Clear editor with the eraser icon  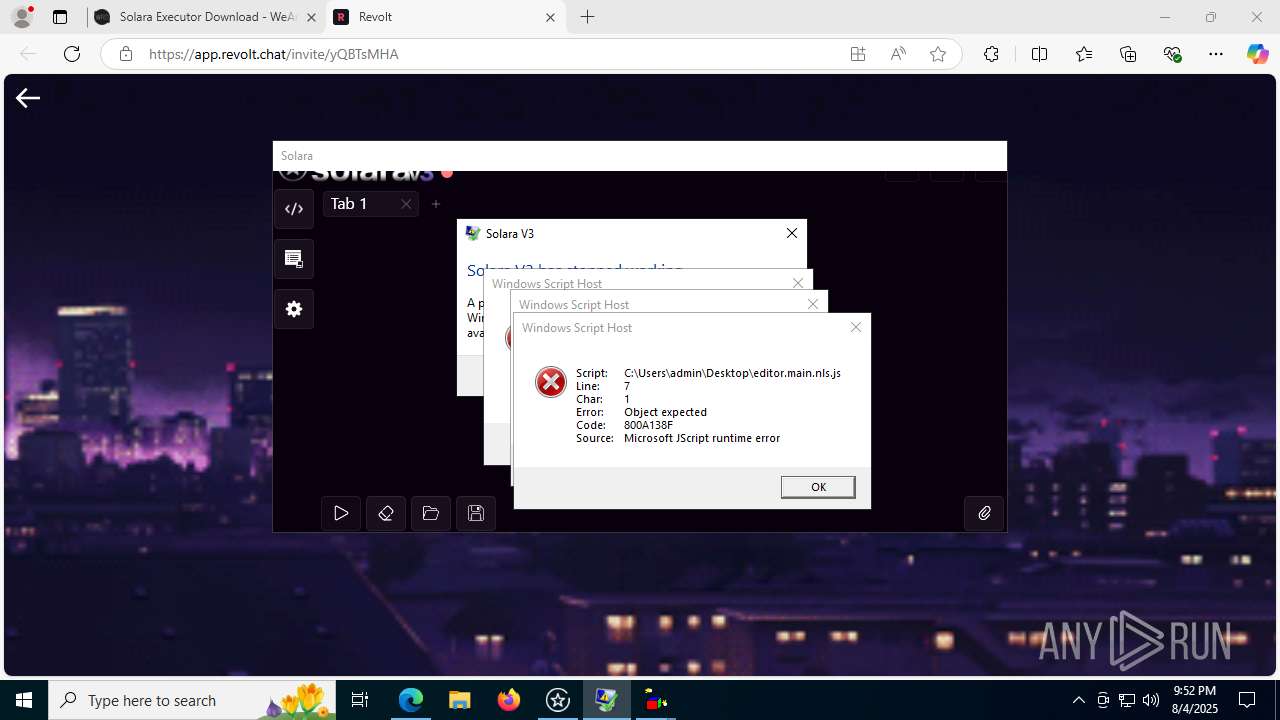click(x=386, y=513)
